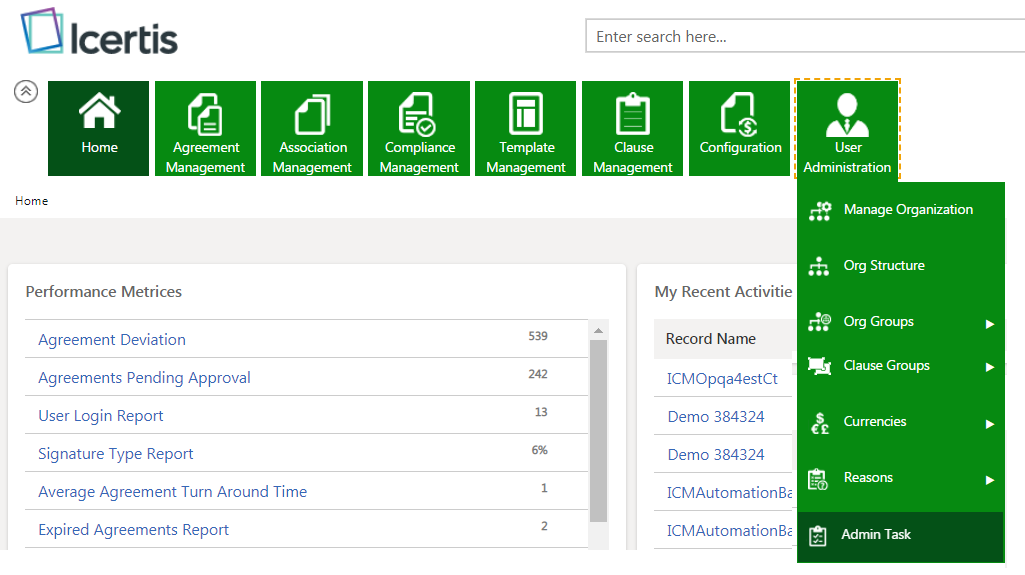Viewport: 1025px width, 575px height.
Task: Open the Agreement Management tile
Action: (x=205, y=128)
